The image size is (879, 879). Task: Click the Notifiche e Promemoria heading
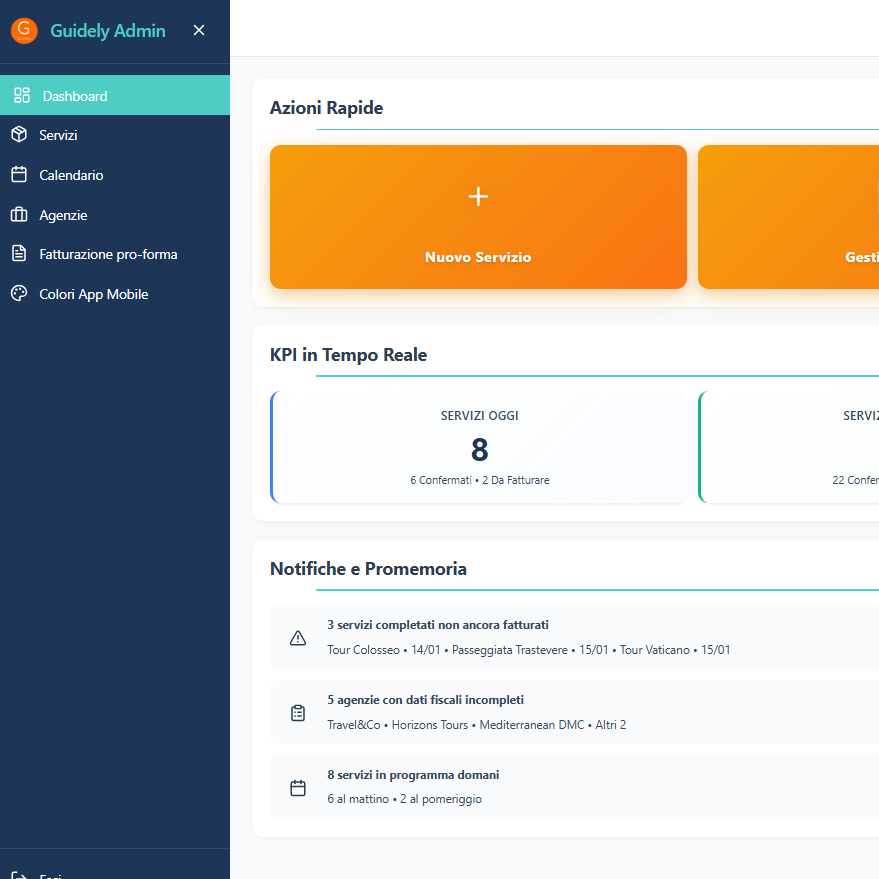point(368,569)
